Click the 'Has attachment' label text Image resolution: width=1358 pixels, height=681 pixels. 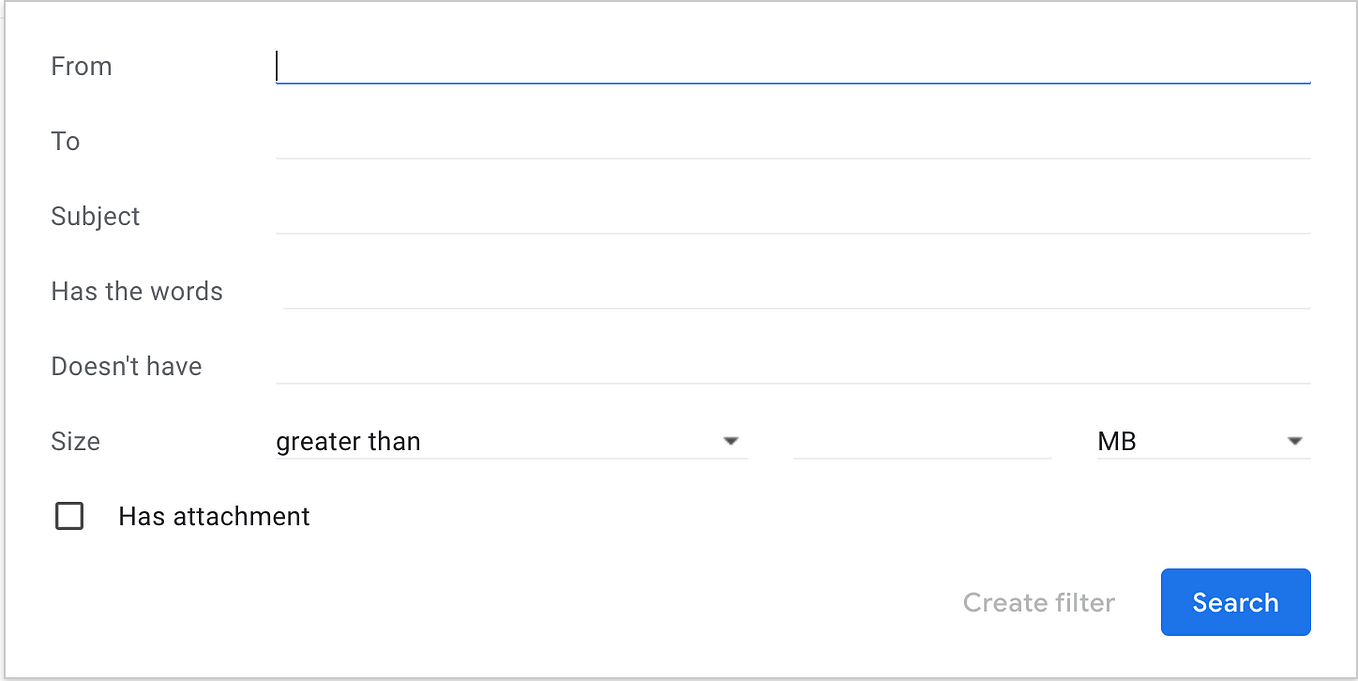(214, 516)
